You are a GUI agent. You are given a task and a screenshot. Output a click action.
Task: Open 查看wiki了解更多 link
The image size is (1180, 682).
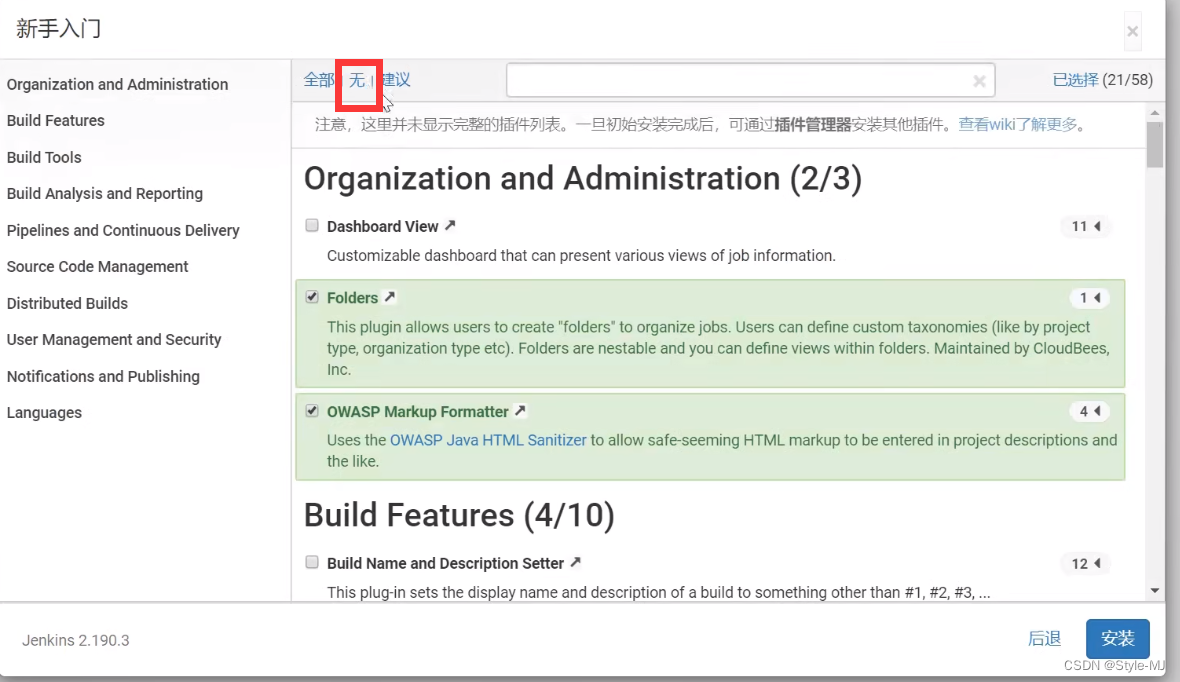pos(1017,124)
